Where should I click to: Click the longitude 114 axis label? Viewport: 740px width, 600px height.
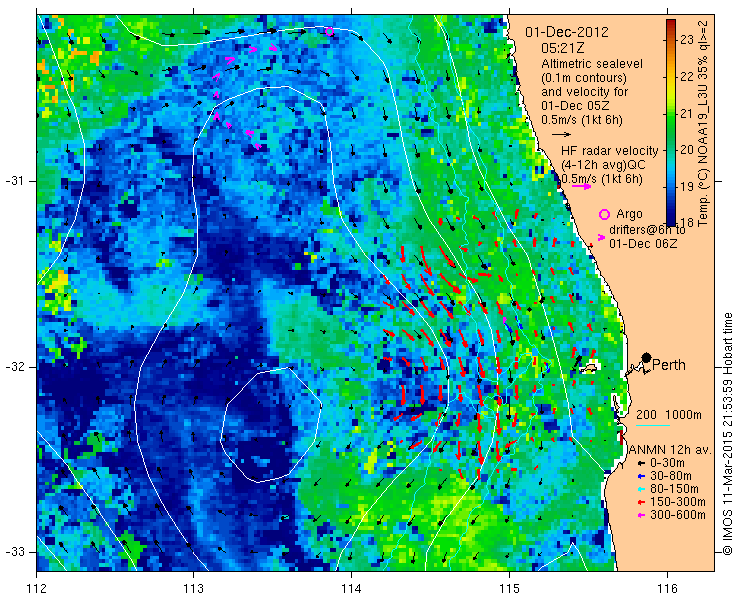click(351, 589)
